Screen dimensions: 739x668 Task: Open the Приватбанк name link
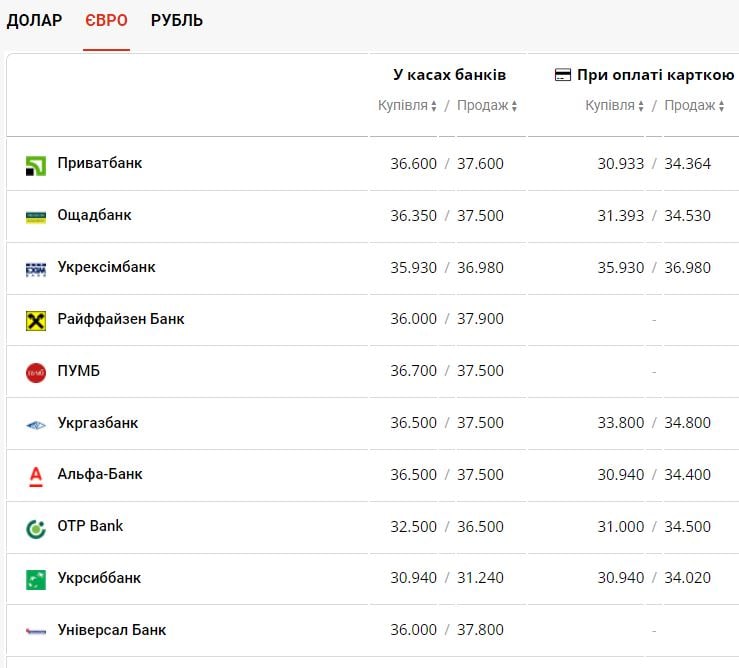point(100,163)
